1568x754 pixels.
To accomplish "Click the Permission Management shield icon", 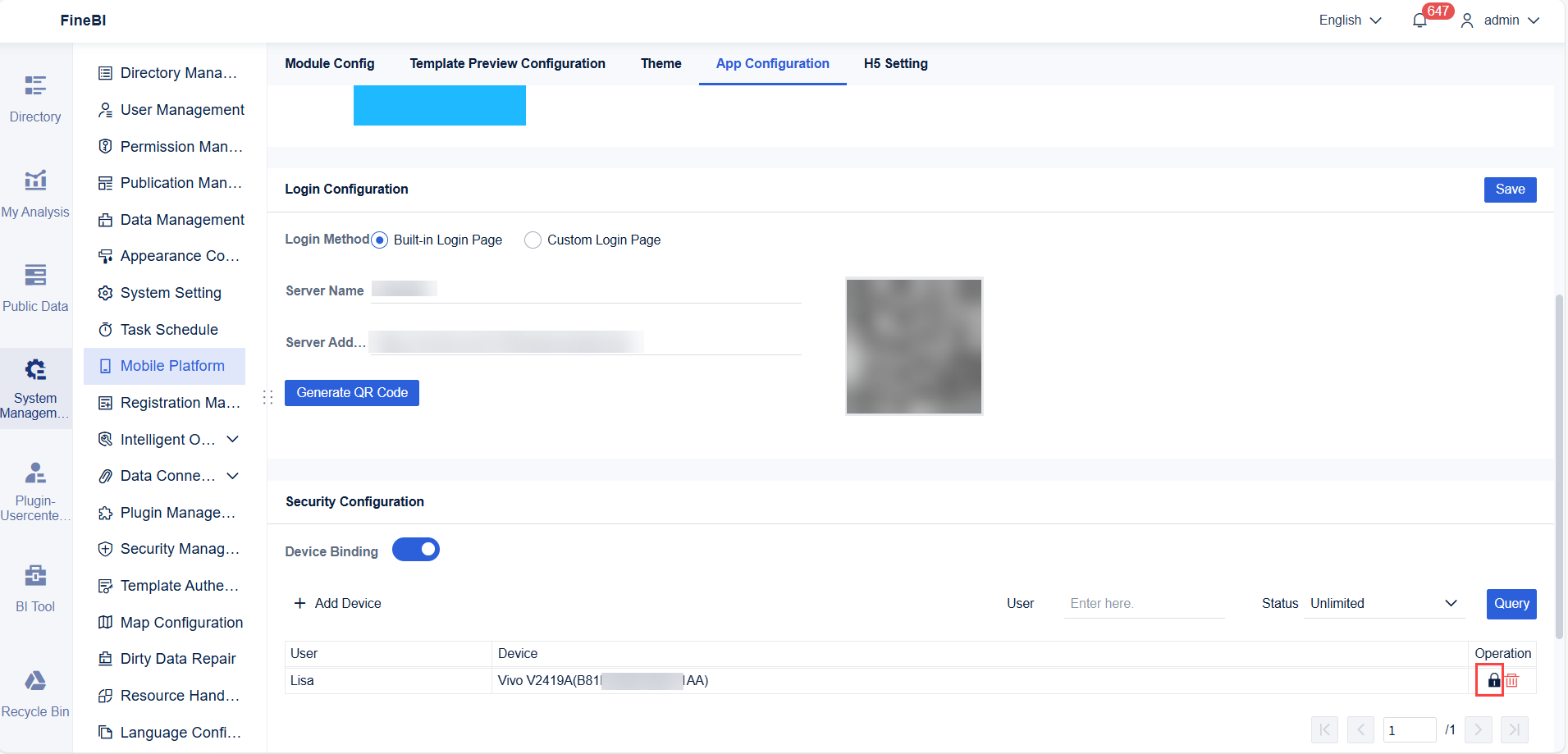I will 105,146.
